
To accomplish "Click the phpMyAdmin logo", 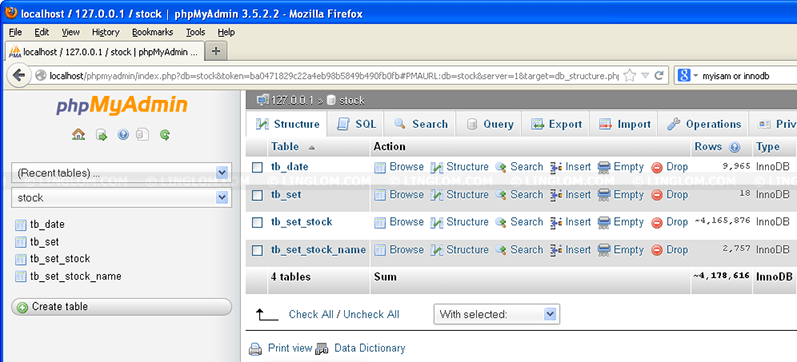I will pos(121,106).
